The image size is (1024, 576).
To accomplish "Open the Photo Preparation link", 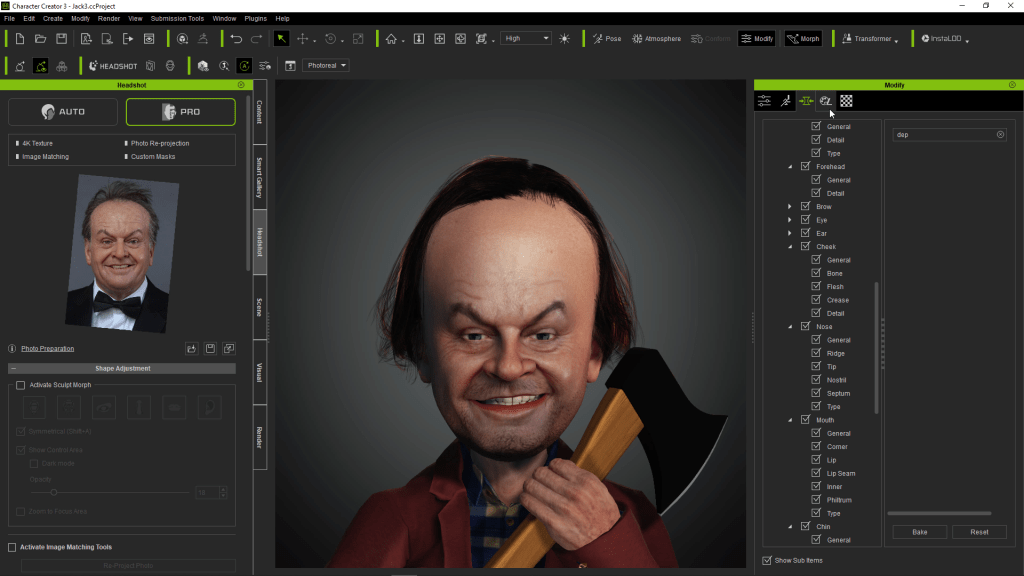I will 48,349.
